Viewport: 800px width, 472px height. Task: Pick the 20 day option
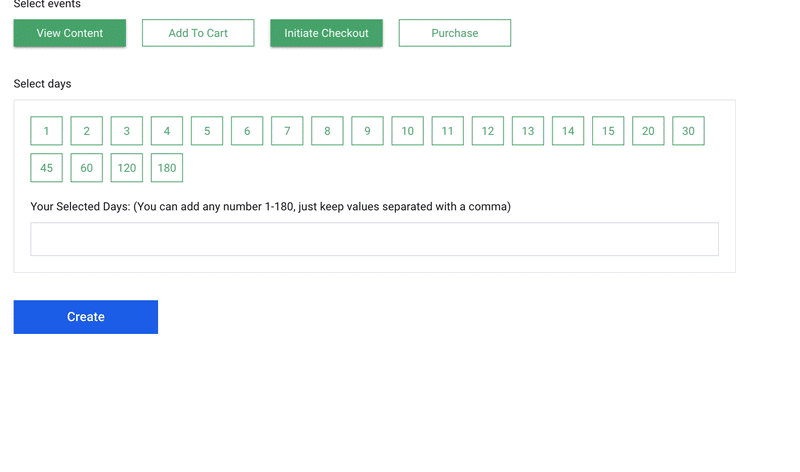pos(648,131)
